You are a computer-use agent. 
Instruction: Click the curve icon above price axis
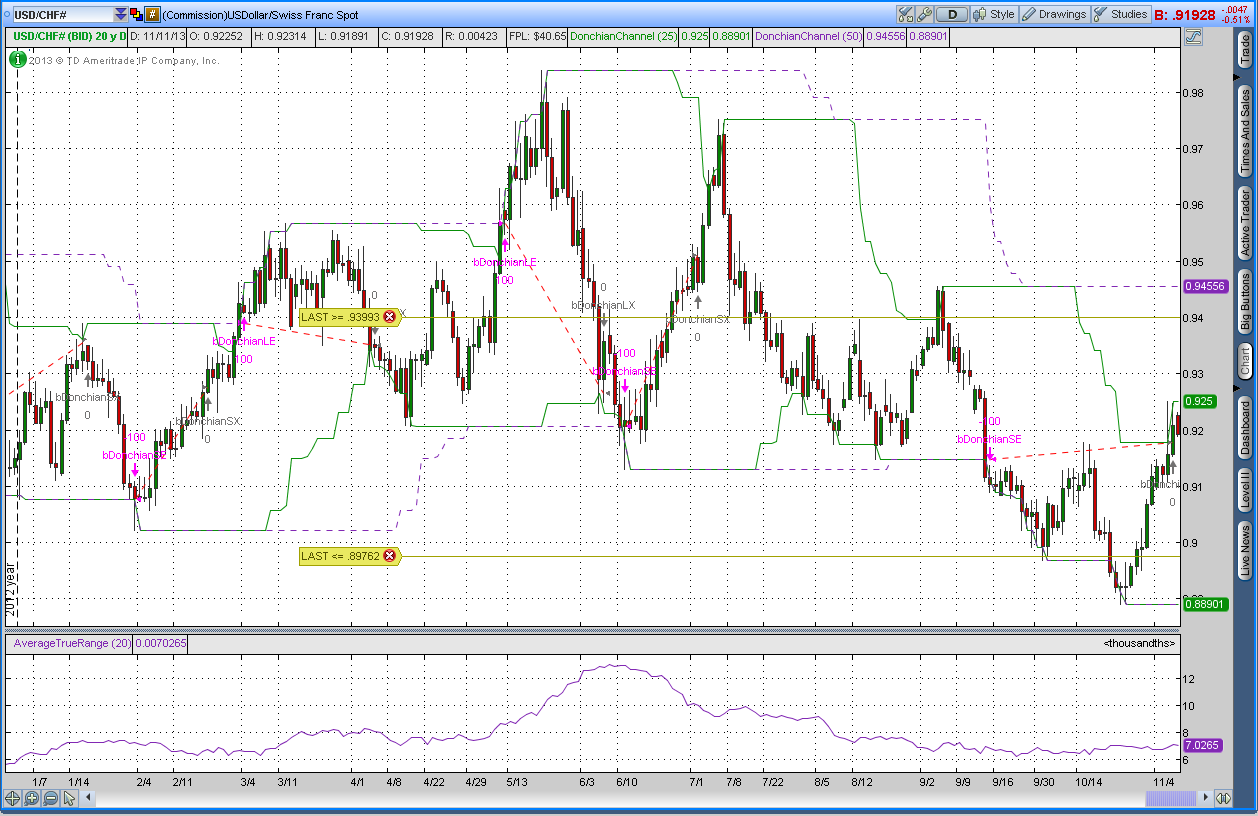1193,37
